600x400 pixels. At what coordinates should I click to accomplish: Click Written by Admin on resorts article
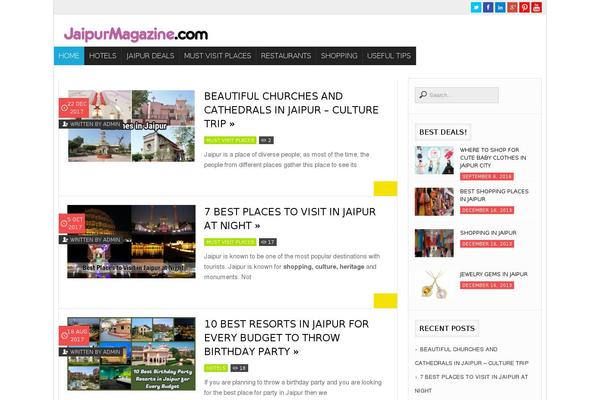click(91, 352)
